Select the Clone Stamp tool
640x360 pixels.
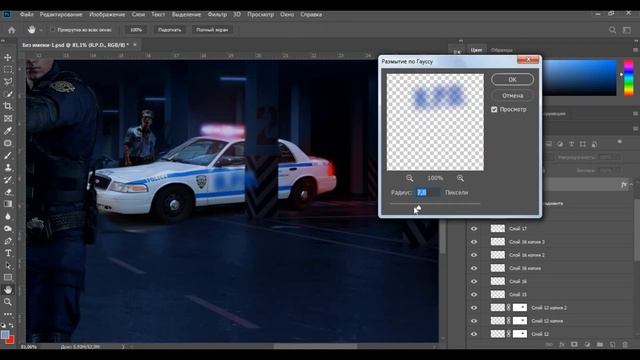(x=8, y=167)
